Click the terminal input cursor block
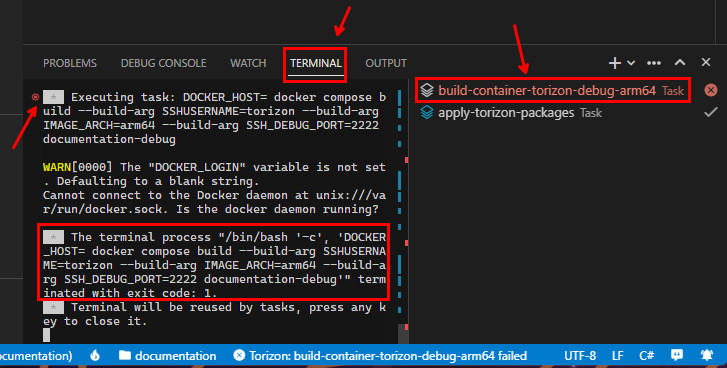 46,335
